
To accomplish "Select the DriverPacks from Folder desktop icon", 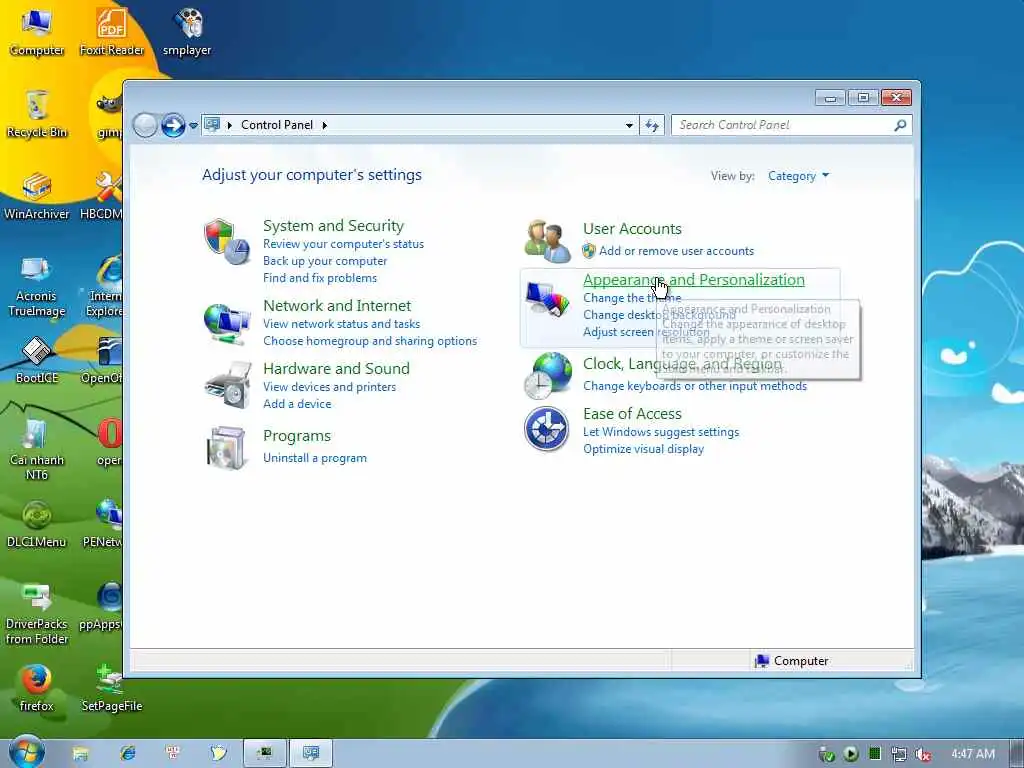I will [37, 614].
